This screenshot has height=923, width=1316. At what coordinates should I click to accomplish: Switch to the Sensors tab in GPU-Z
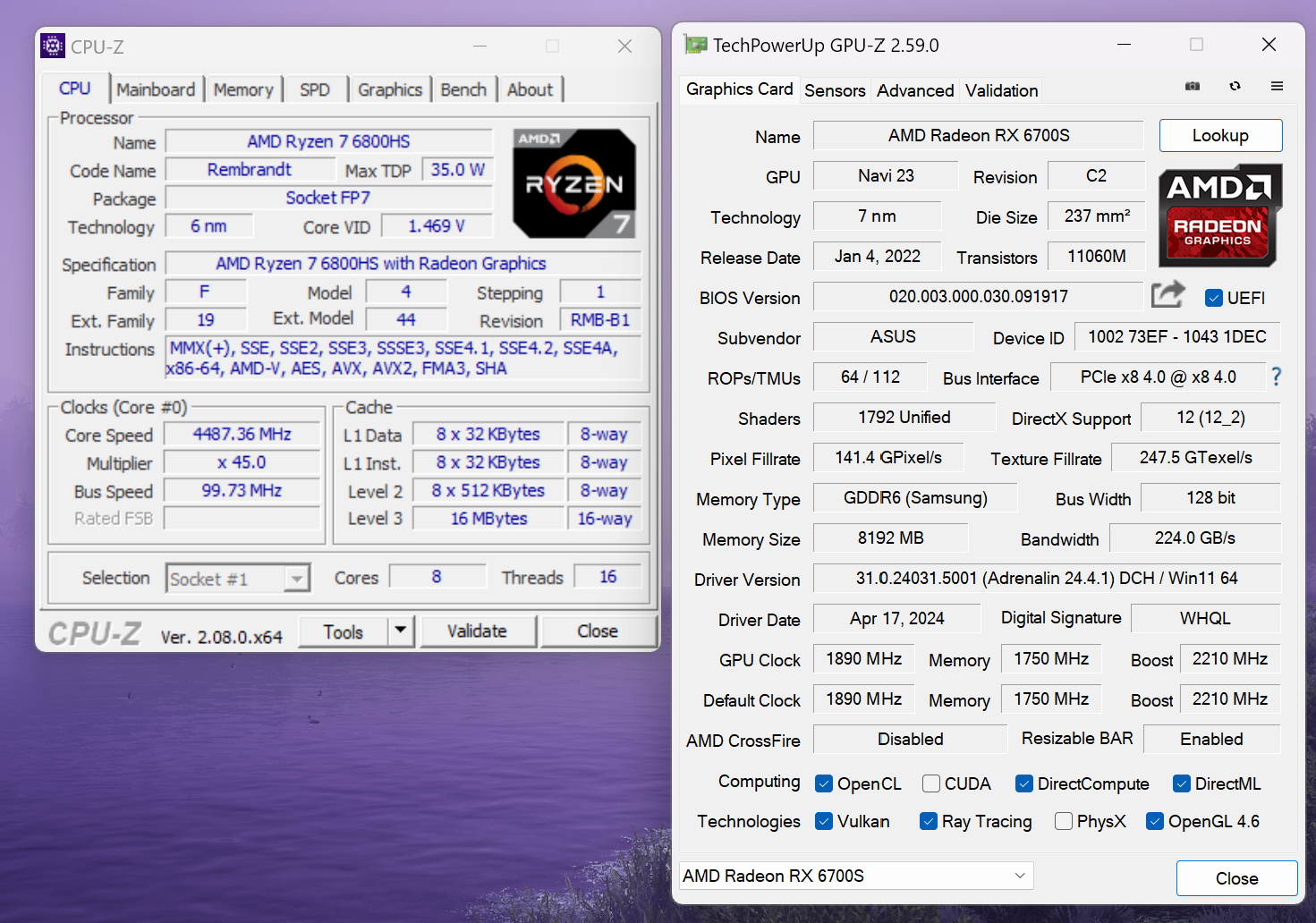pyautogui.click(x=835, y=90)
